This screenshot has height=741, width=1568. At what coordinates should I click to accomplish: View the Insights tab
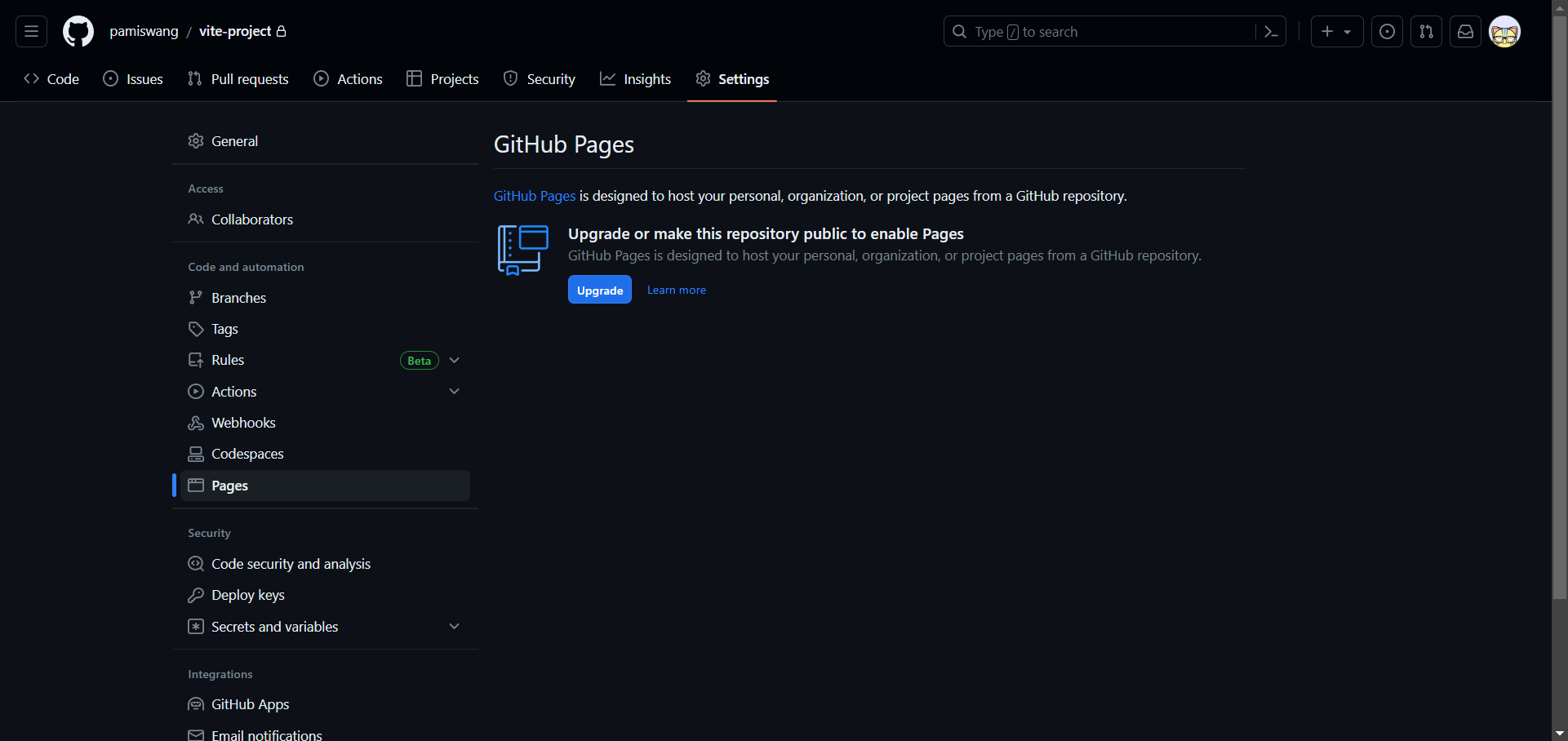pos(636,79)
